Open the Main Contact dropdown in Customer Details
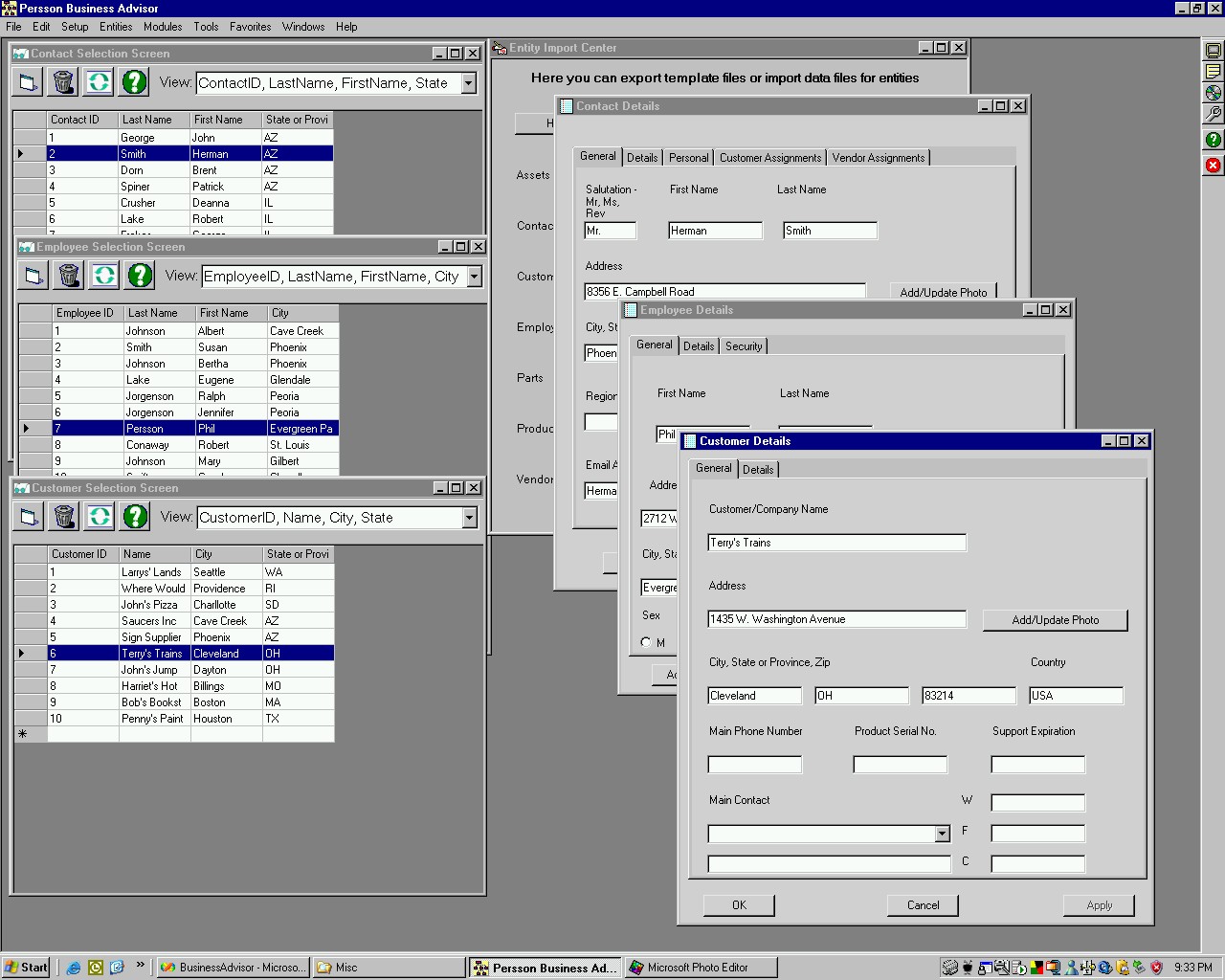This screenshot has width=1225, height=980. coord(942,834)
